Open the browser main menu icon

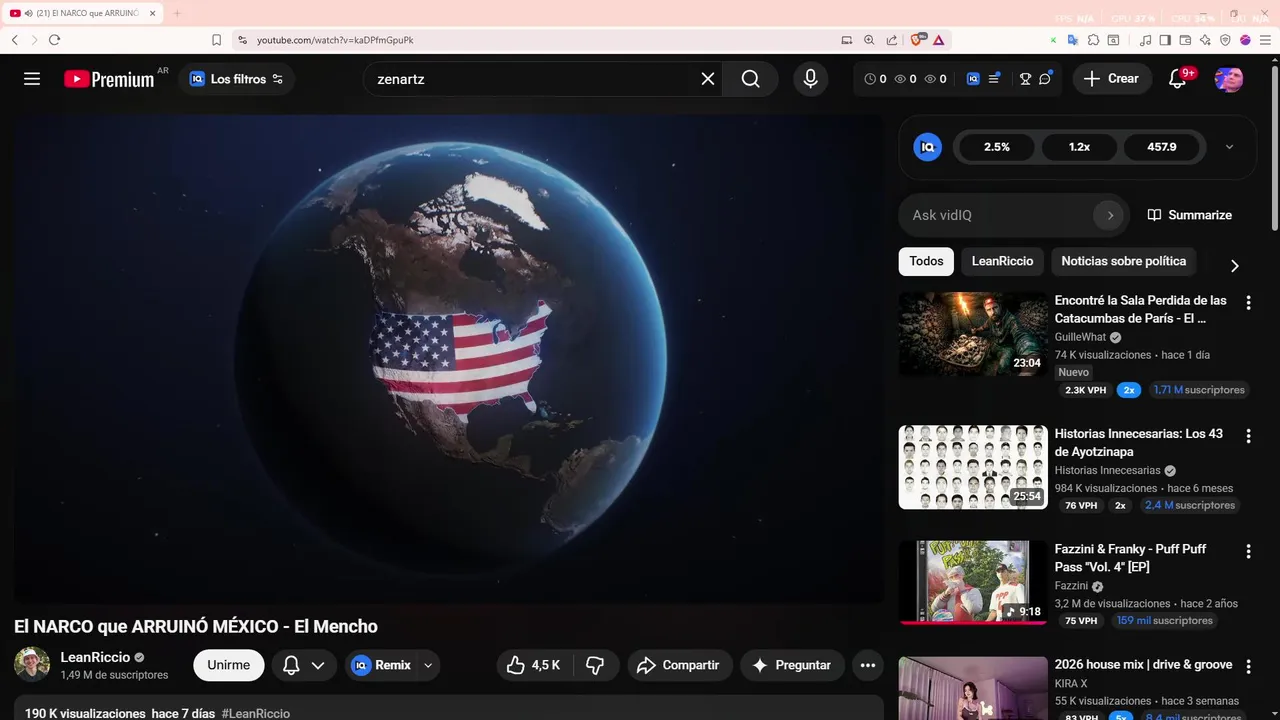(1265, 40)
